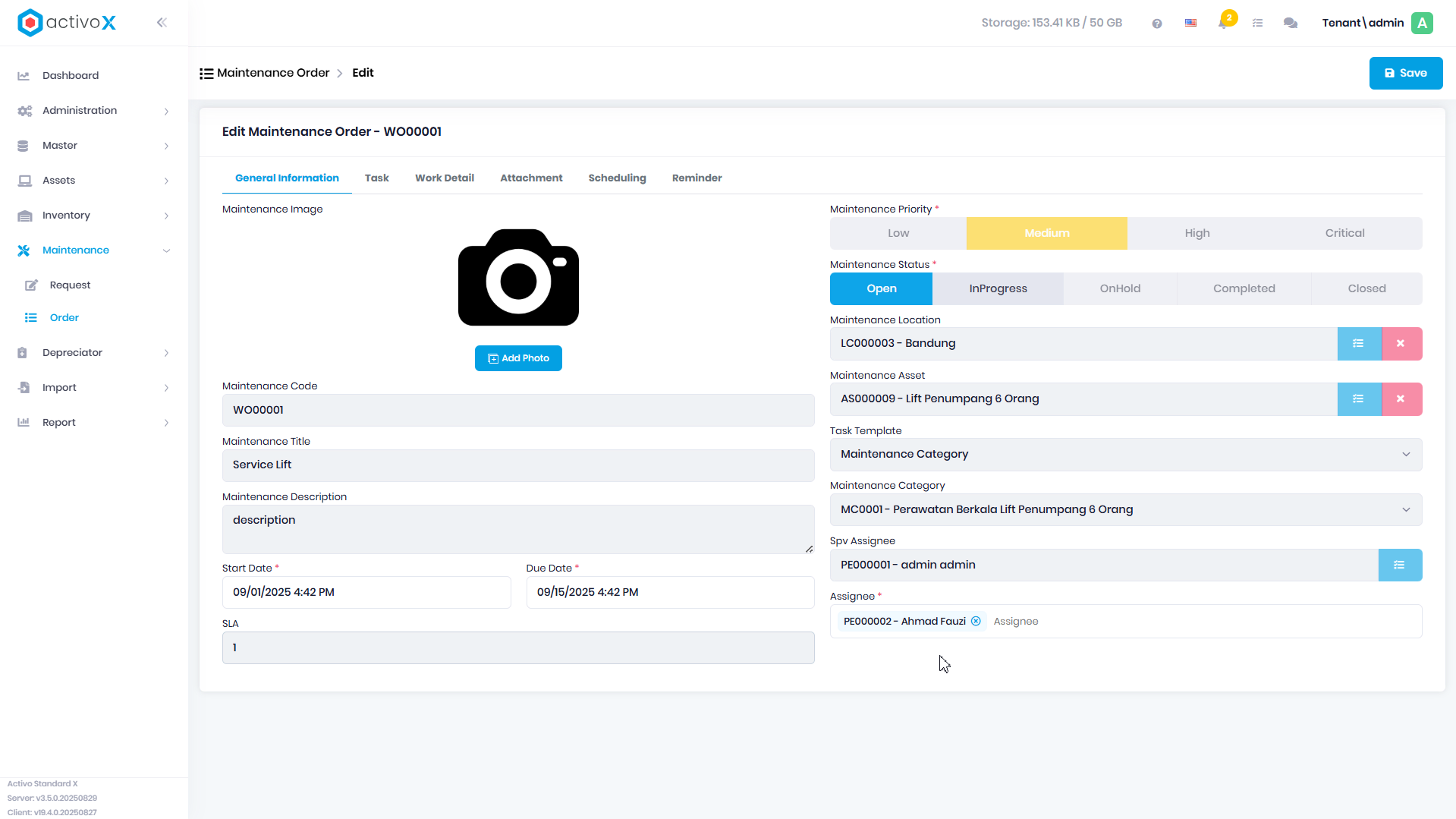Viewport: 1456px width, 819px height.
Task: Expand Depreciator menu chevron
Action: pyautogui.click(x=166, y=354)
